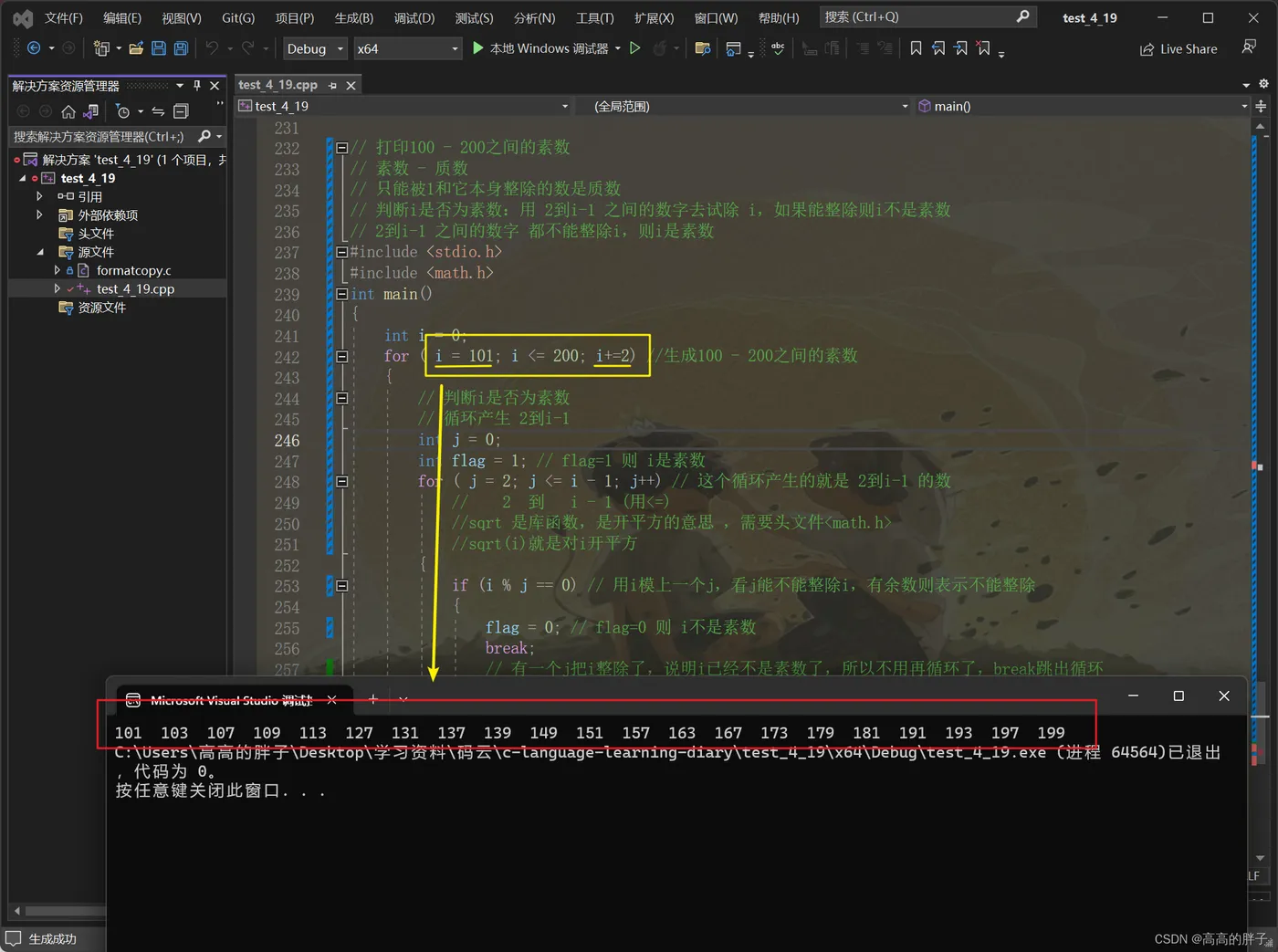
Task: Click the collapse all icon in Solution Explorer
Action: point(181,111)
